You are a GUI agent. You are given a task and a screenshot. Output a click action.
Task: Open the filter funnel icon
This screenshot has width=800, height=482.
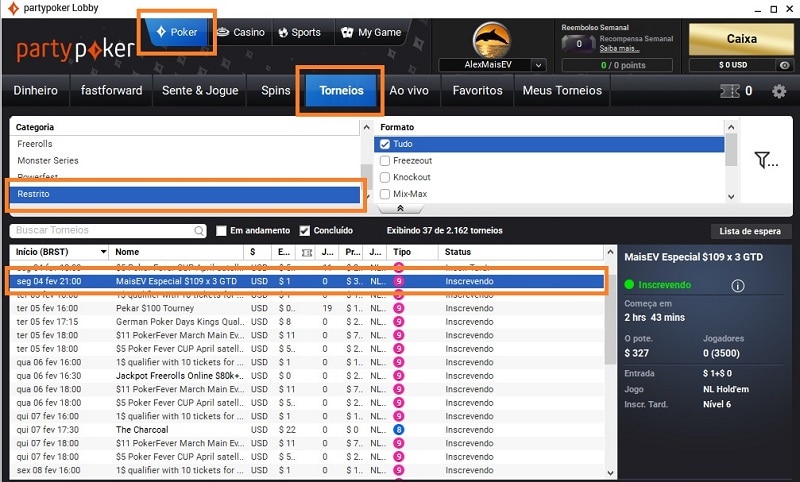point(766,160)
